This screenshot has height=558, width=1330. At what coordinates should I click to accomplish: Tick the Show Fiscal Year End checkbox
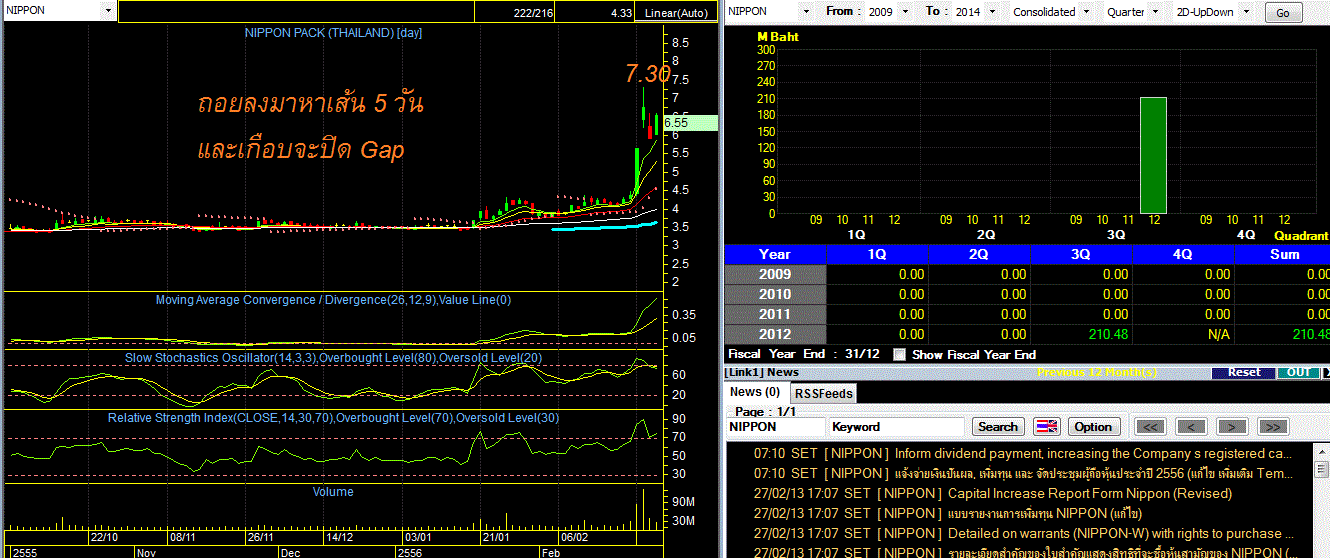click(x=900, y=354)
